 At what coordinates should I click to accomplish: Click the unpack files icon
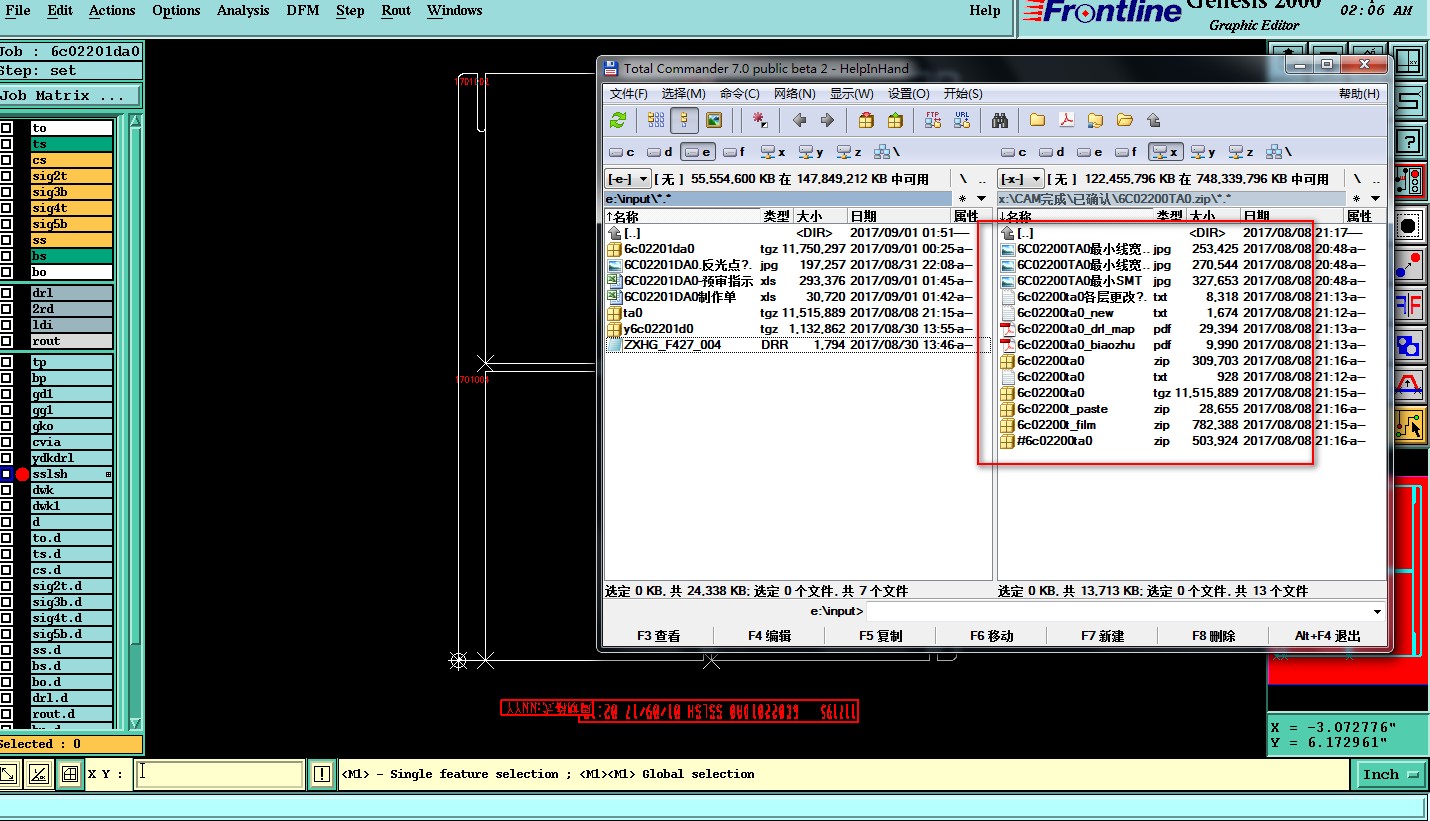[x=895, y=120]
